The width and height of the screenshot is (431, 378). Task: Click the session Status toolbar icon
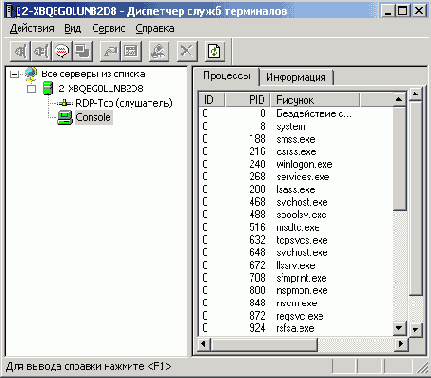[131, 51]
